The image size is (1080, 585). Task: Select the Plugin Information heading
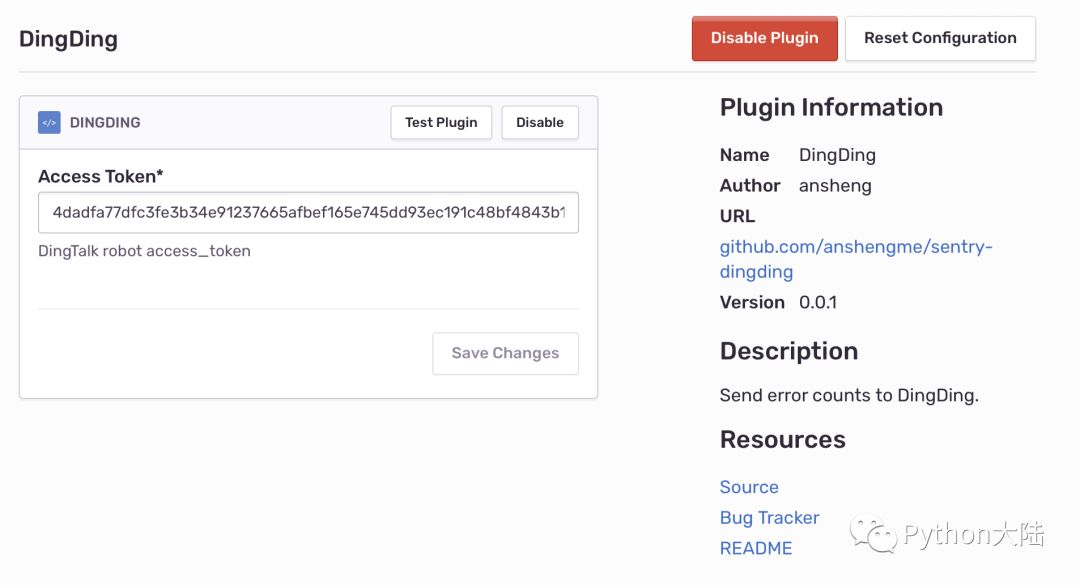[x=831, y=107]
